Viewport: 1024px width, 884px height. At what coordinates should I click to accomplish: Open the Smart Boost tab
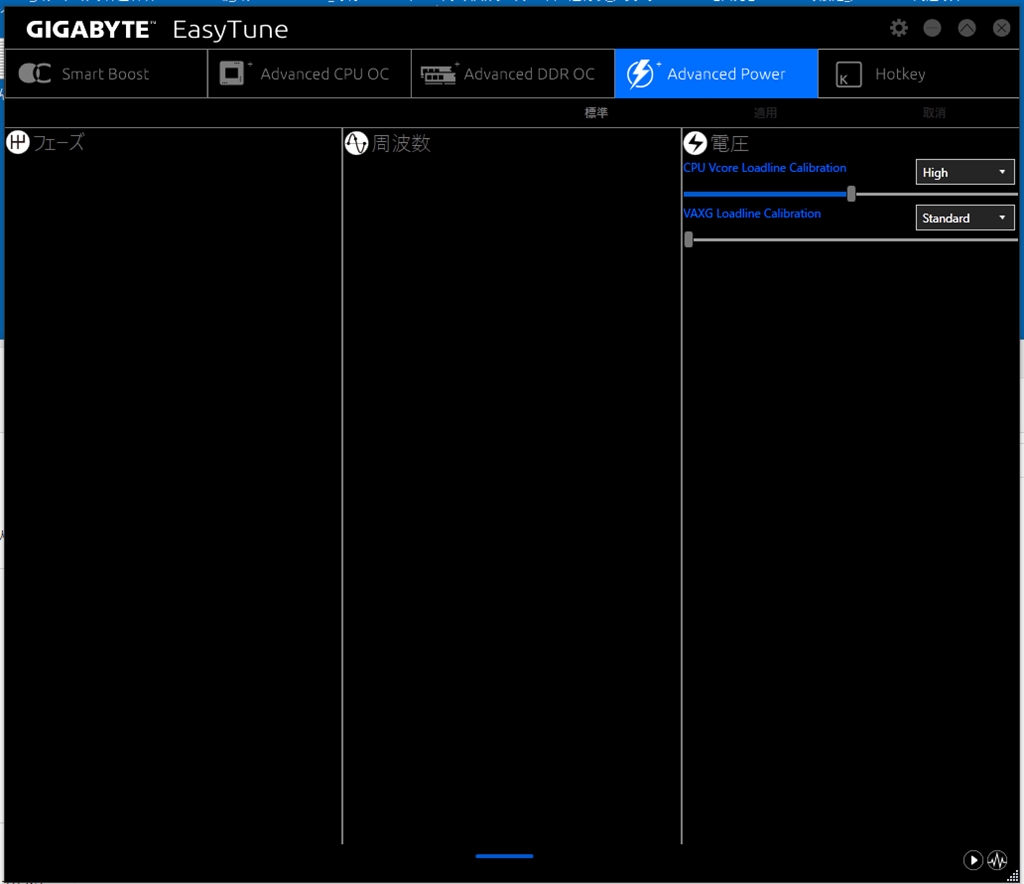tap(106, 74)
